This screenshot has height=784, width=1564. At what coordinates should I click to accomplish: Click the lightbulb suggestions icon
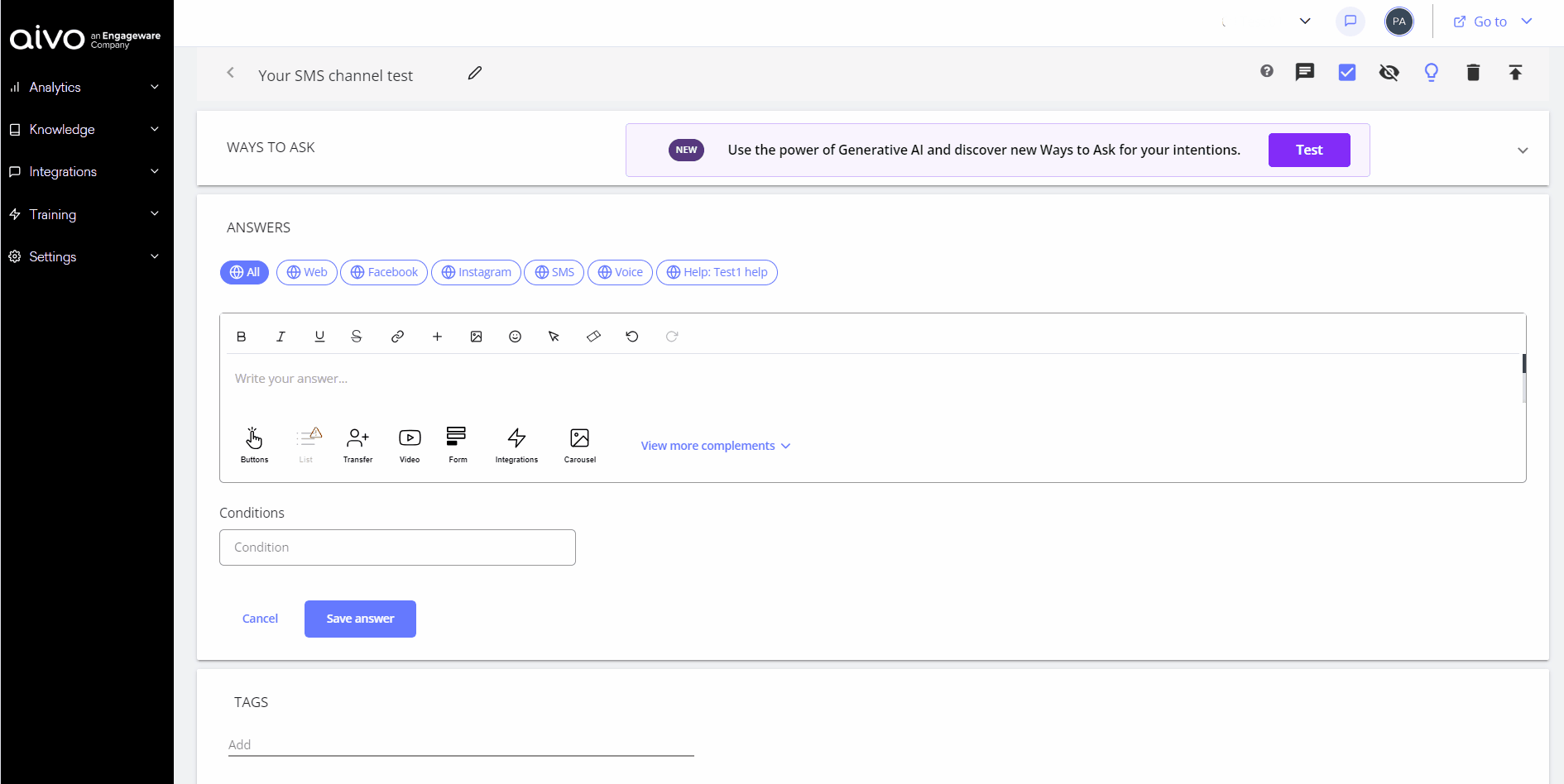click(x=1432, y=73)
